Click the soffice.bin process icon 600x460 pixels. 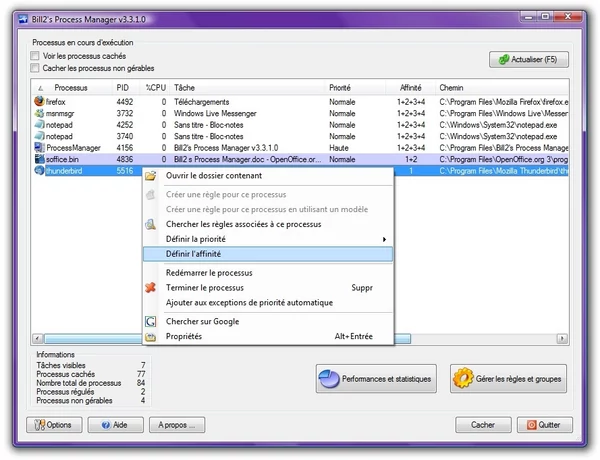[x=39, y=159]
